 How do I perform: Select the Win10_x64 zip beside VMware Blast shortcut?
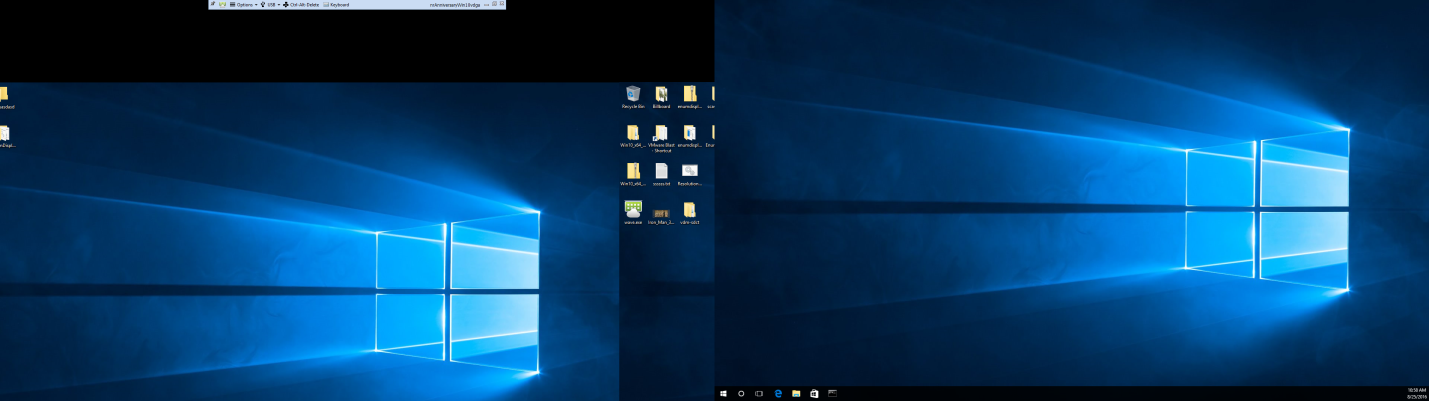pyautogui.click(x=632, y=136)
